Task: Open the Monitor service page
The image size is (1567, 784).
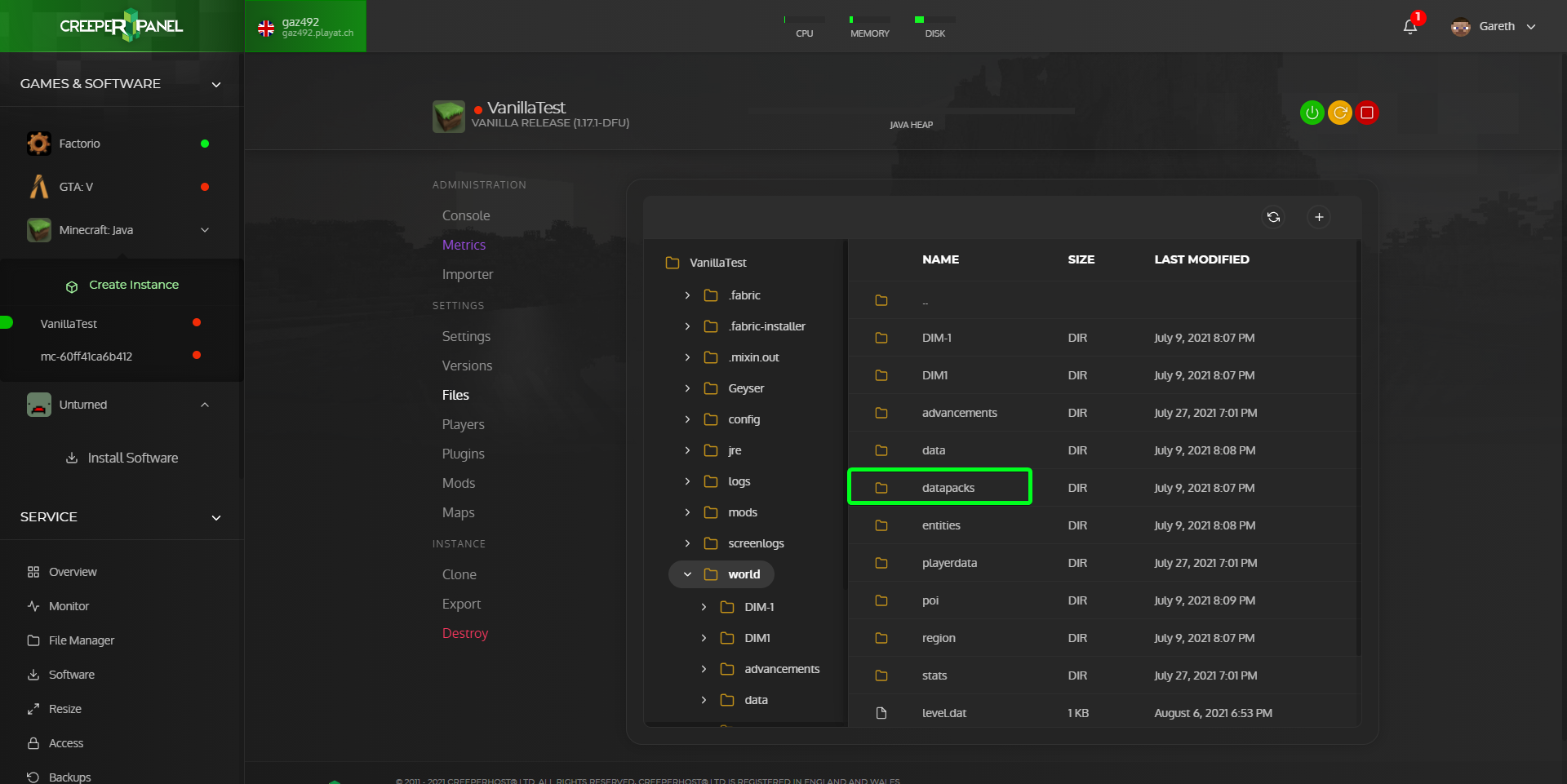Action: click(69, 606)
